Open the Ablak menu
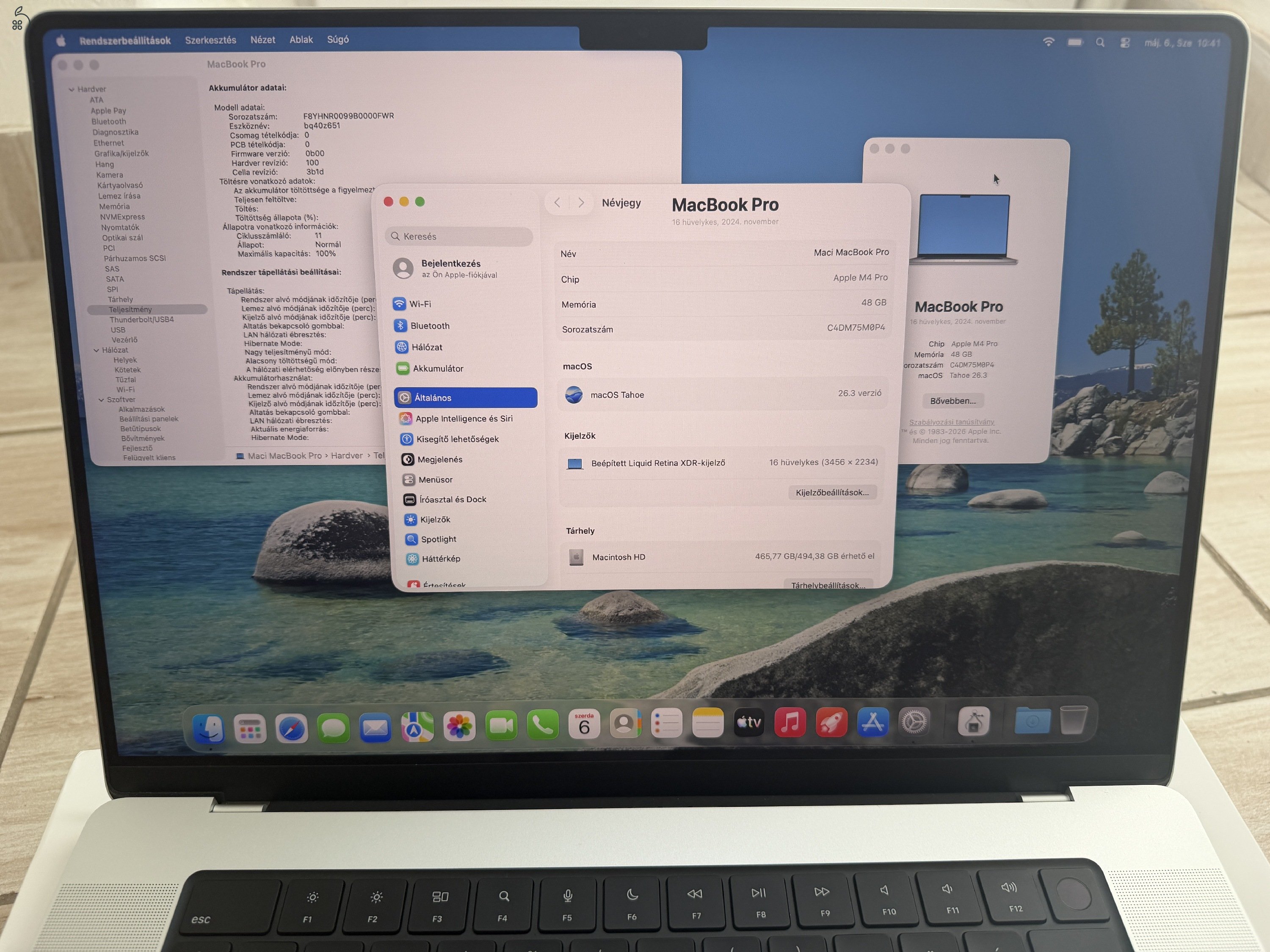This screenshot has width=1270, height=952. coord(301,40)
